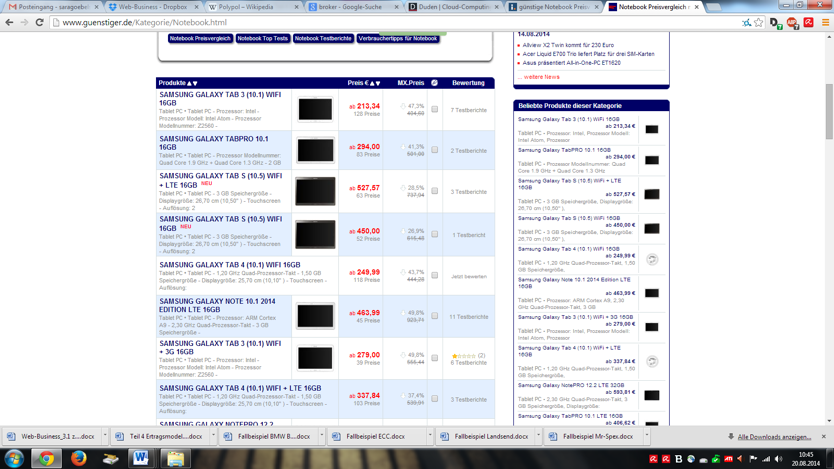Tick compare checkbox for Galaxy TabPro 10.1
Screen dimensions: 834x469
point(435,150)
